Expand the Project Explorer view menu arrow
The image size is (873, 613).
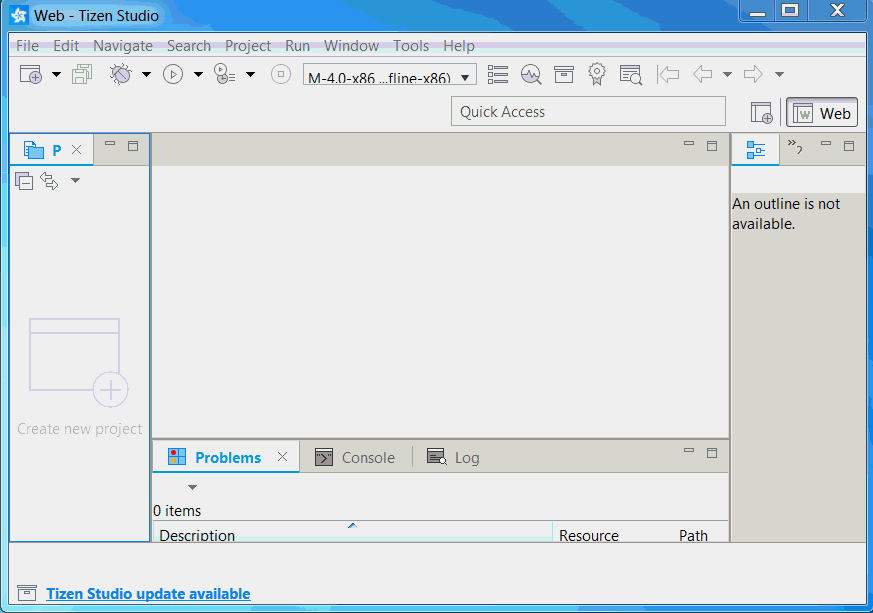[x=75, y=181]
